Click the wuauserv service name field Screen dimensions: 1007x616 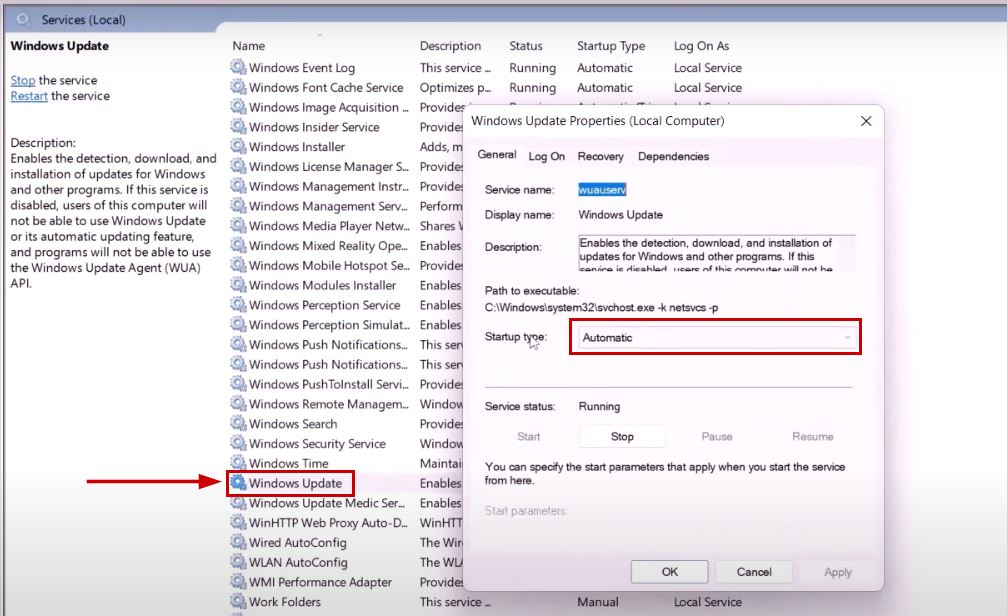pyautogui.click(x=602, y=189)
